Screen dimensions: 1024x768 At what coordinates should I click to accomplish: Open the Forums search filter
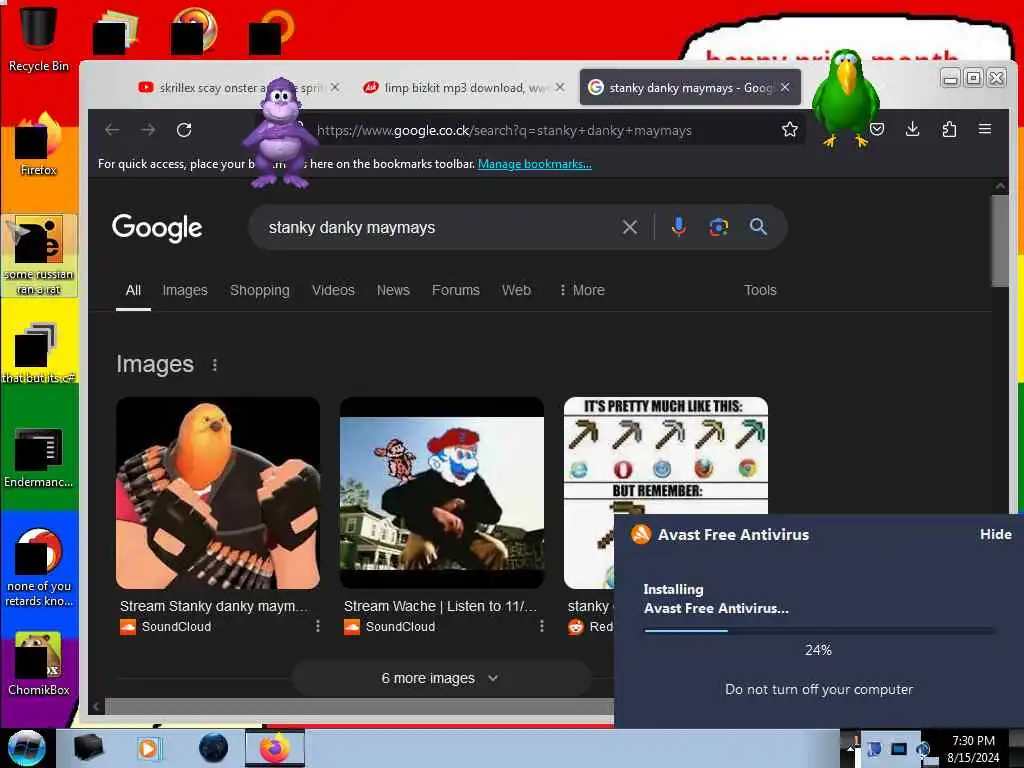[x=456, y=290]
